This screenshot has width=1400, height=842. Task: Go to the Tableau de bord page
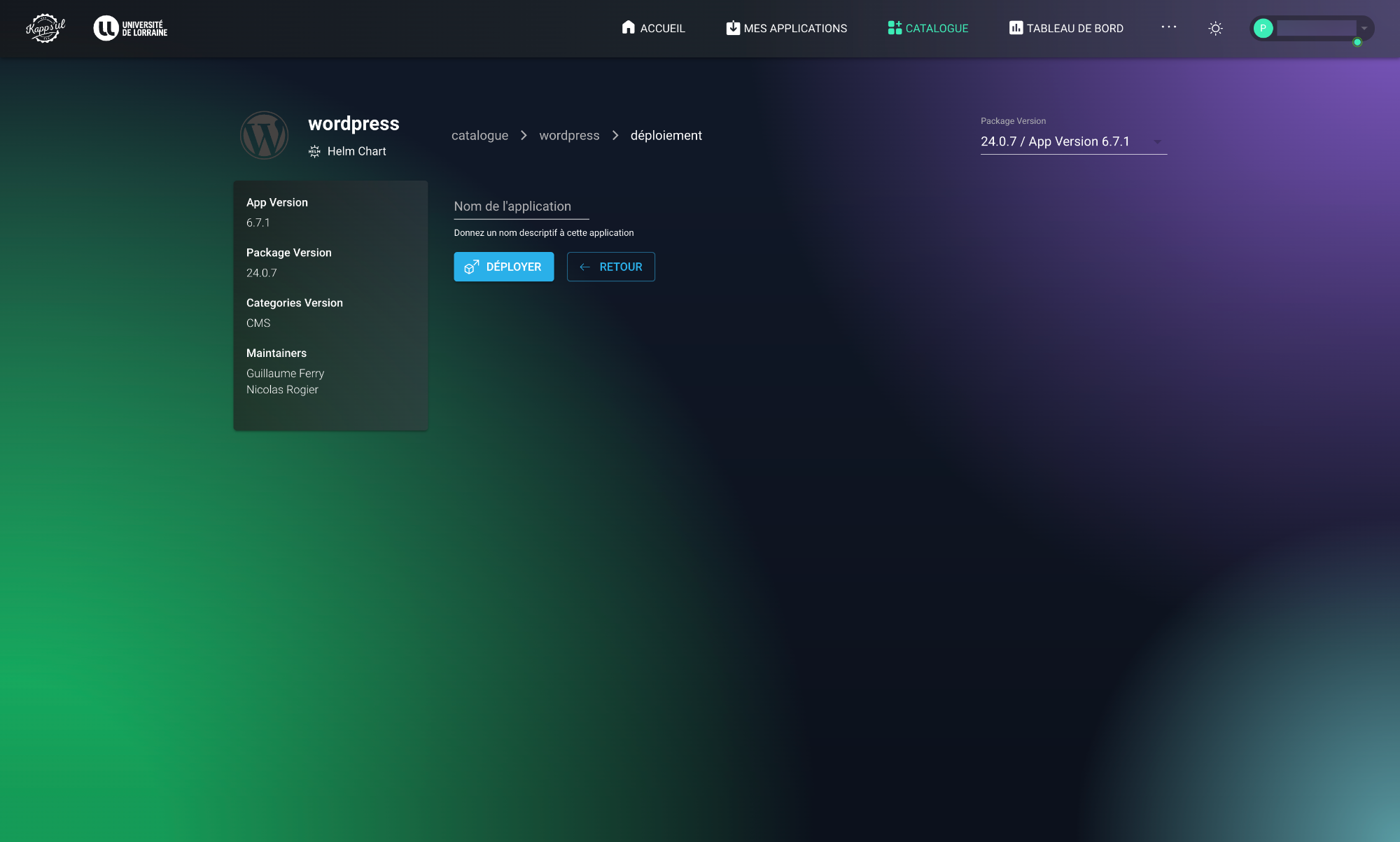click(1074, 28)
